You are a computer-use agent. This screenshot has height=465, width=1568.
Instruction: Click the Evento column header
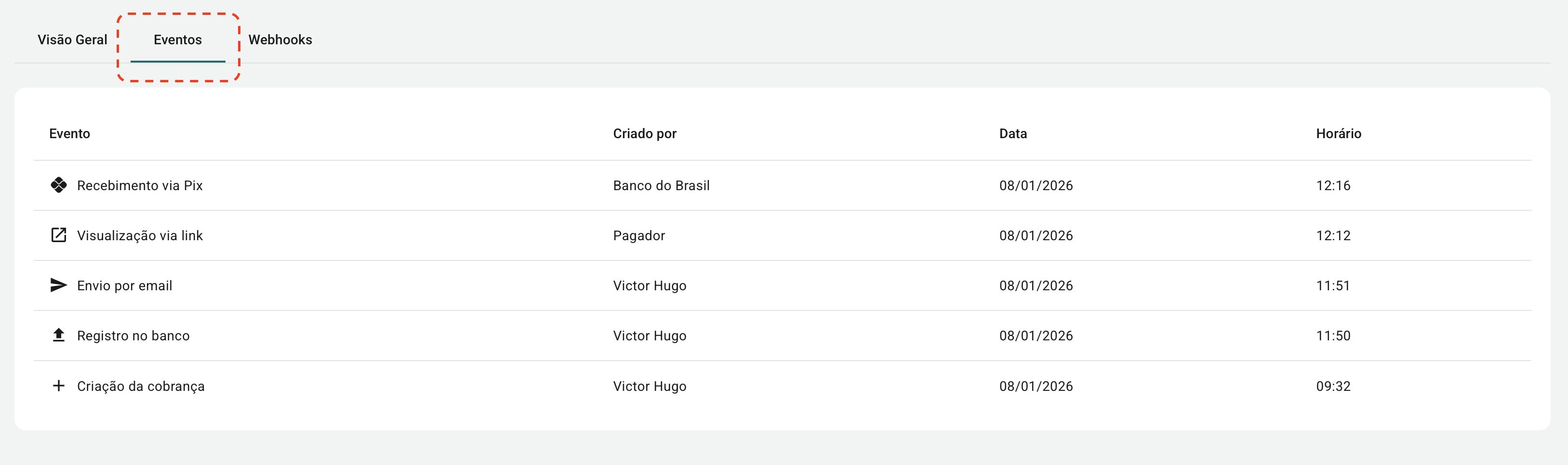[69, 134]
